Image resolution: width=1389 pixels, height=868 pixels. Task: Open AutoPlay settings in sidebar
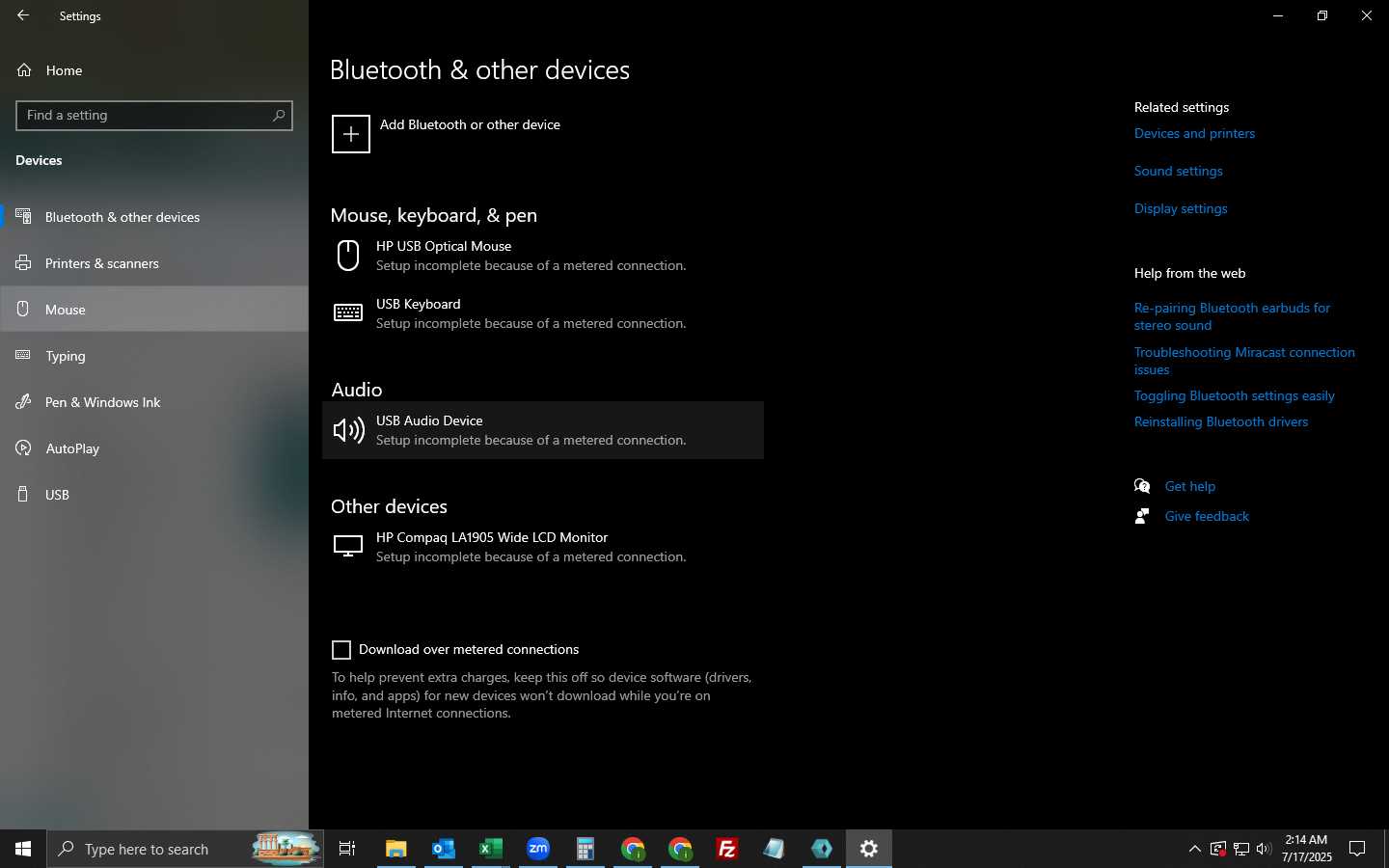pos(154,448)
